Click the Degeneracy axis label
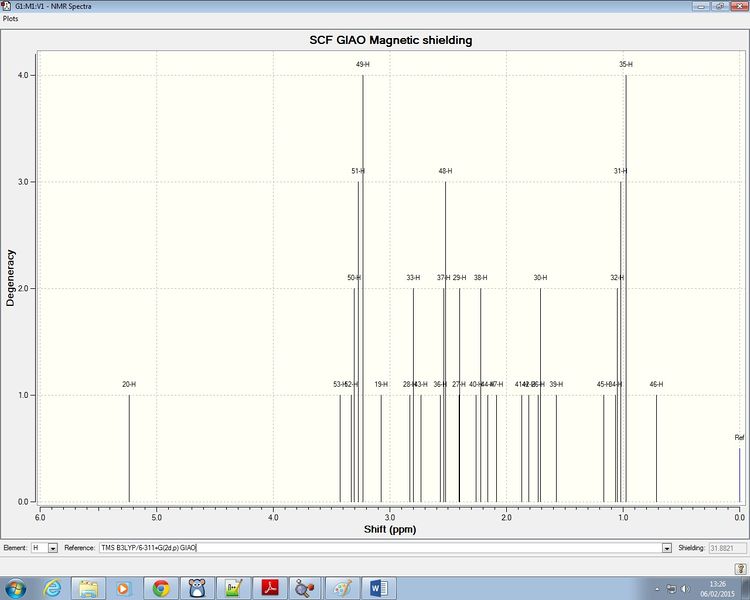750x600 pixels. tap(11, 278)
